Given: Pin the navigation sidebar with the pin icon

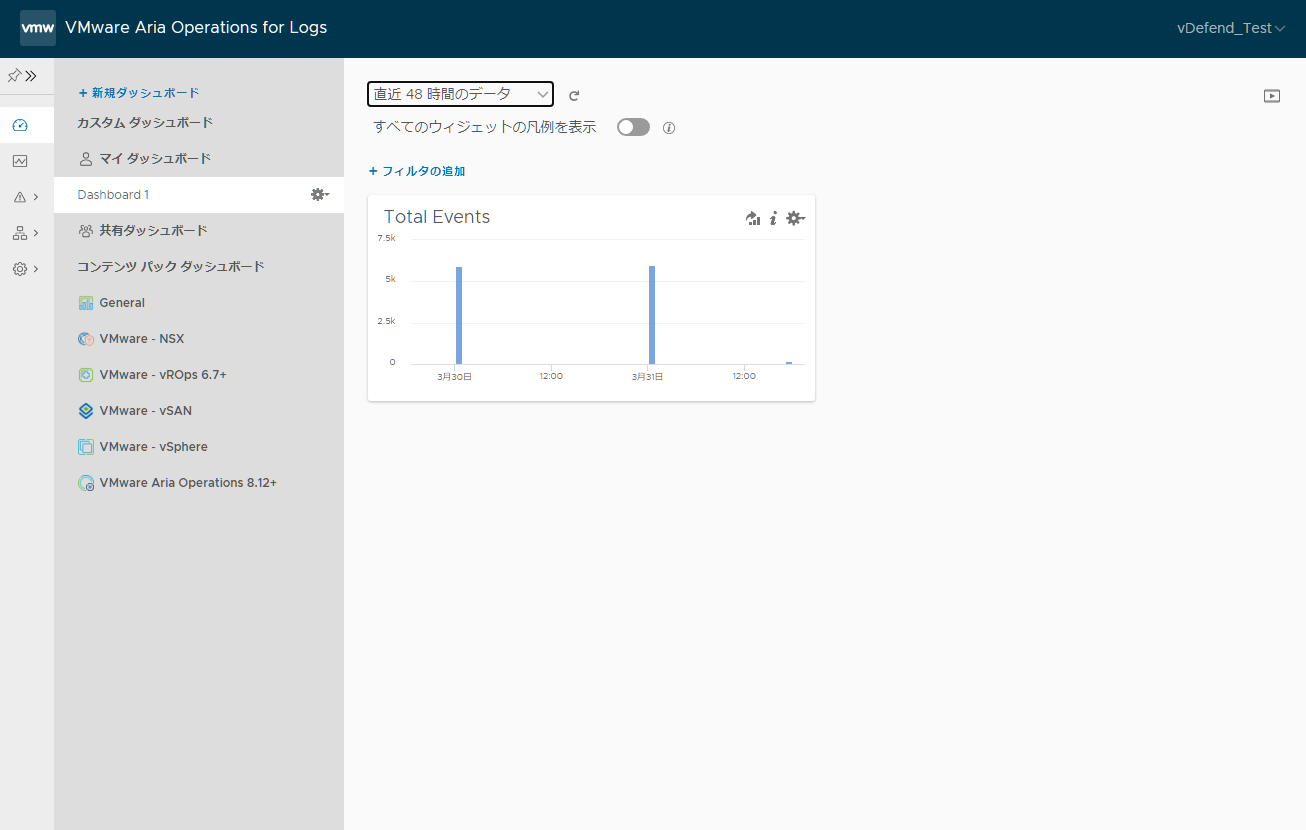Looking at the screenshot, I should [x=14, y=75].
